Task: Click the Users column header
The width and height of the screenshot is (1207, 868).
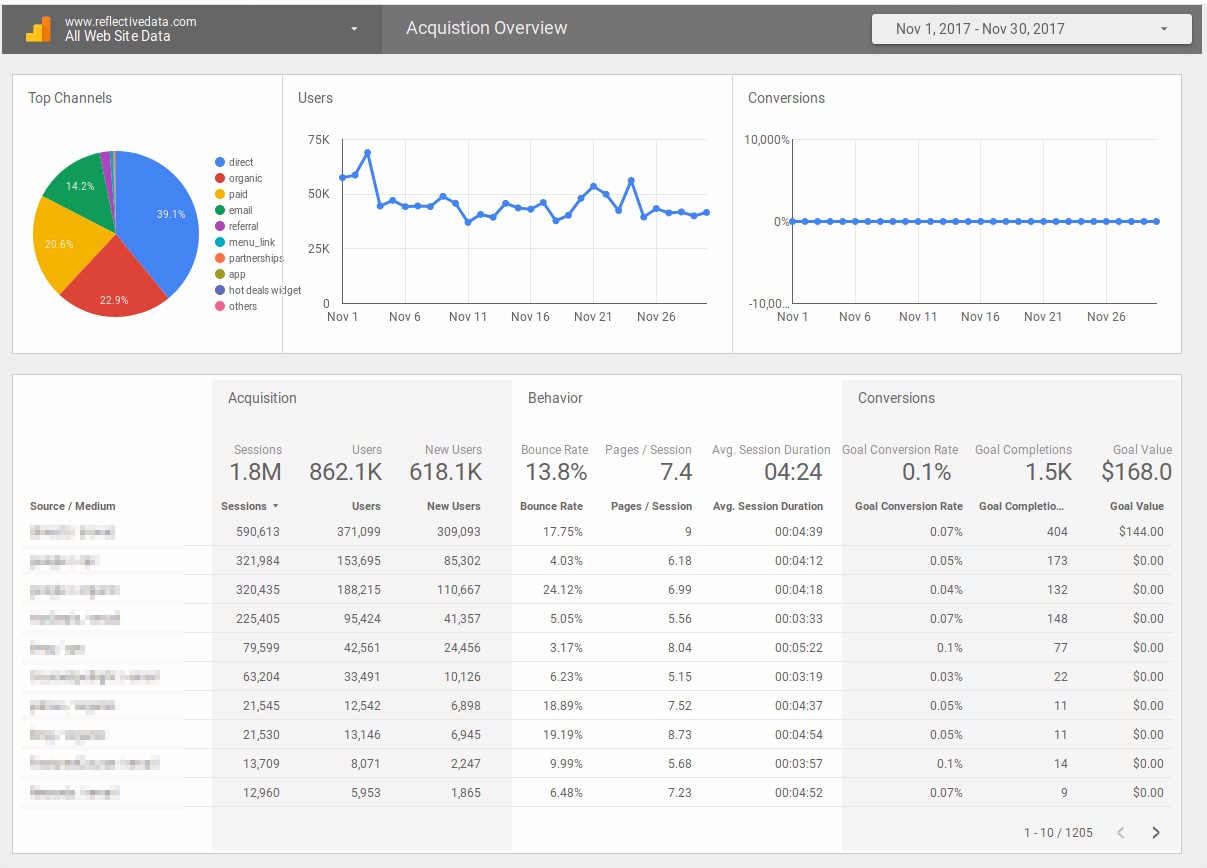Action: point(366,506)
